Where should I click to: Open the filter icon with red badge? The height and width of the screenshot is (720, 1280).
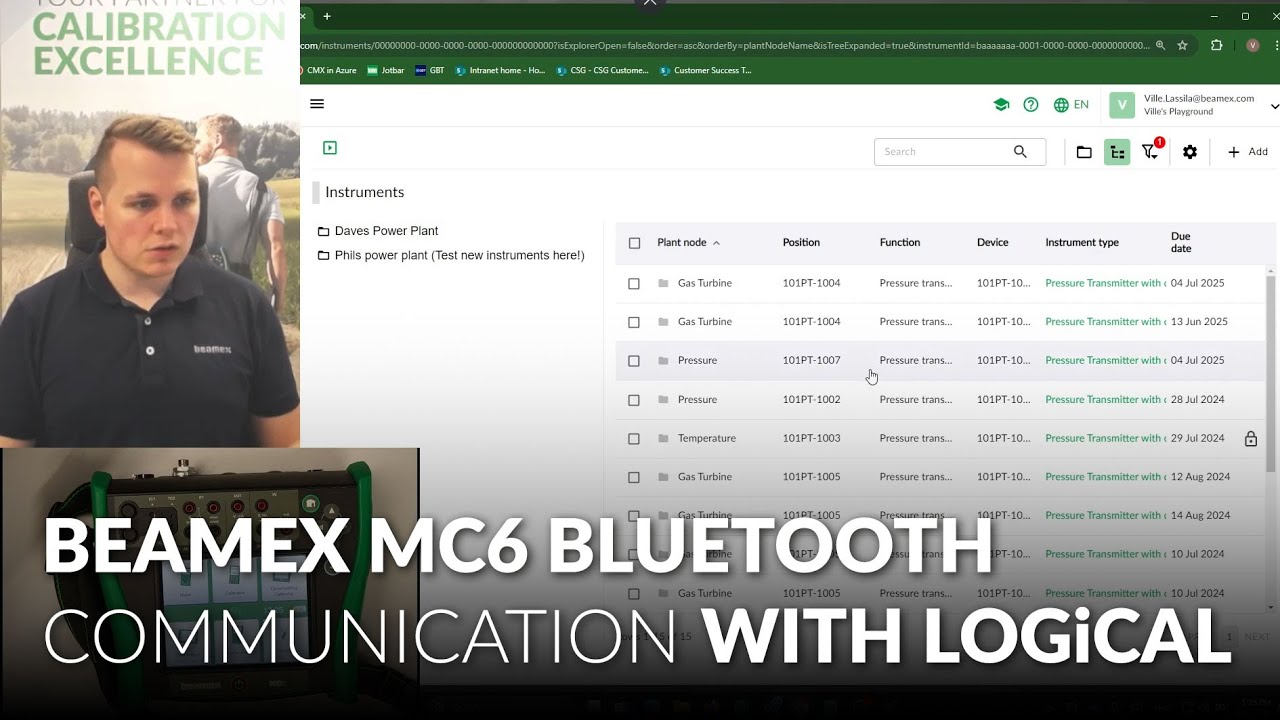pyautogui.click(x=1151, y=151)
